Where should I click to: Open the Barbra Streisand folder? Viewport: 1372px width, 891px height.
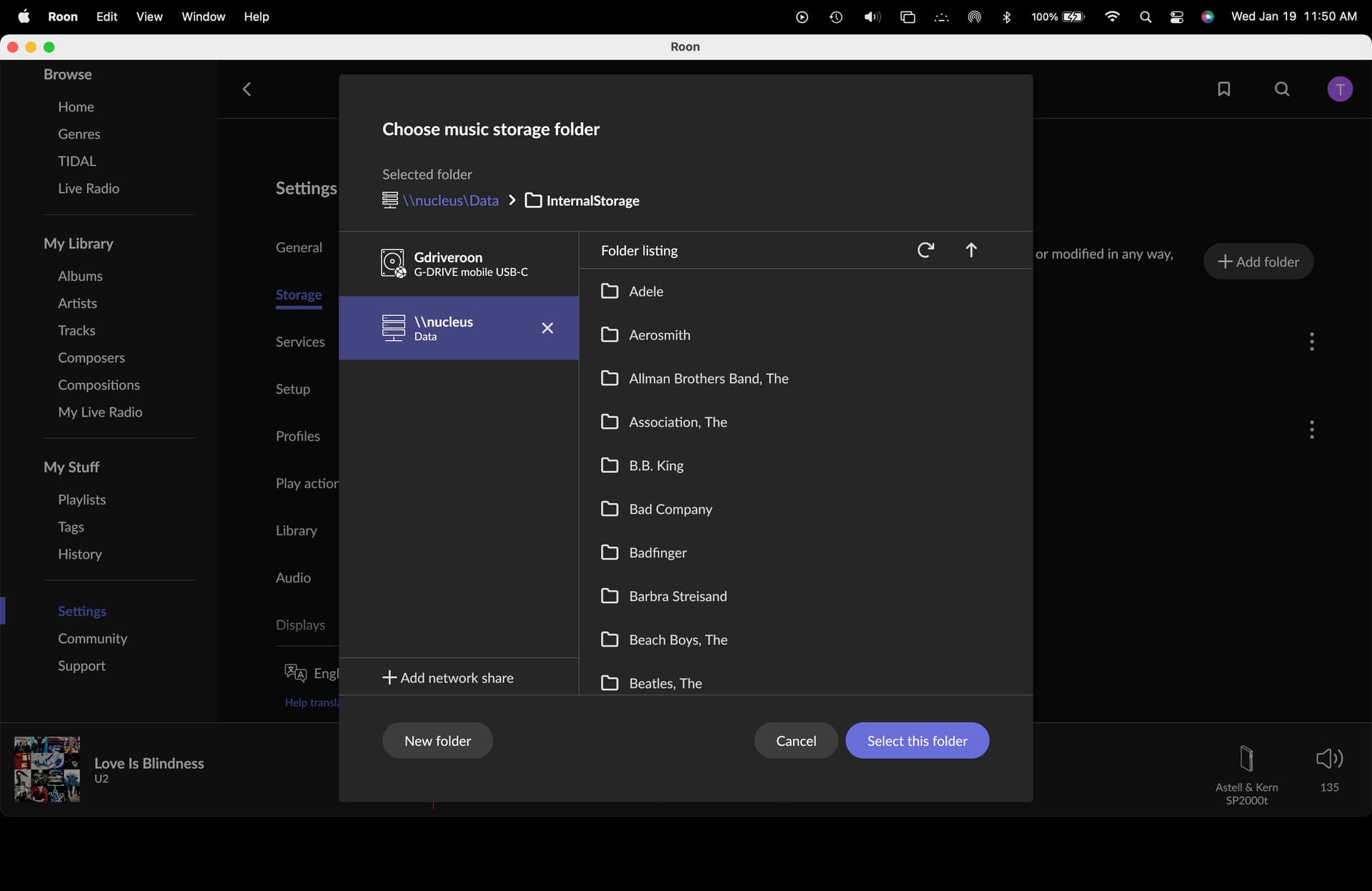[x=805, y=597]
